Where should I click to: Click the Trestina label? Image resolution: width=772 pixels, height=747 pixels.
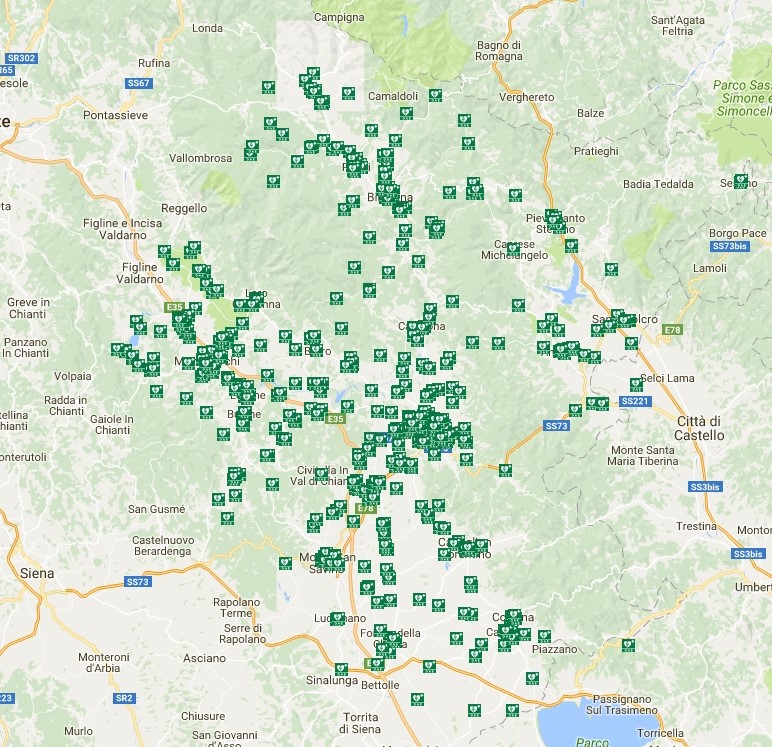pyautogui.click(x=696, y=526)
